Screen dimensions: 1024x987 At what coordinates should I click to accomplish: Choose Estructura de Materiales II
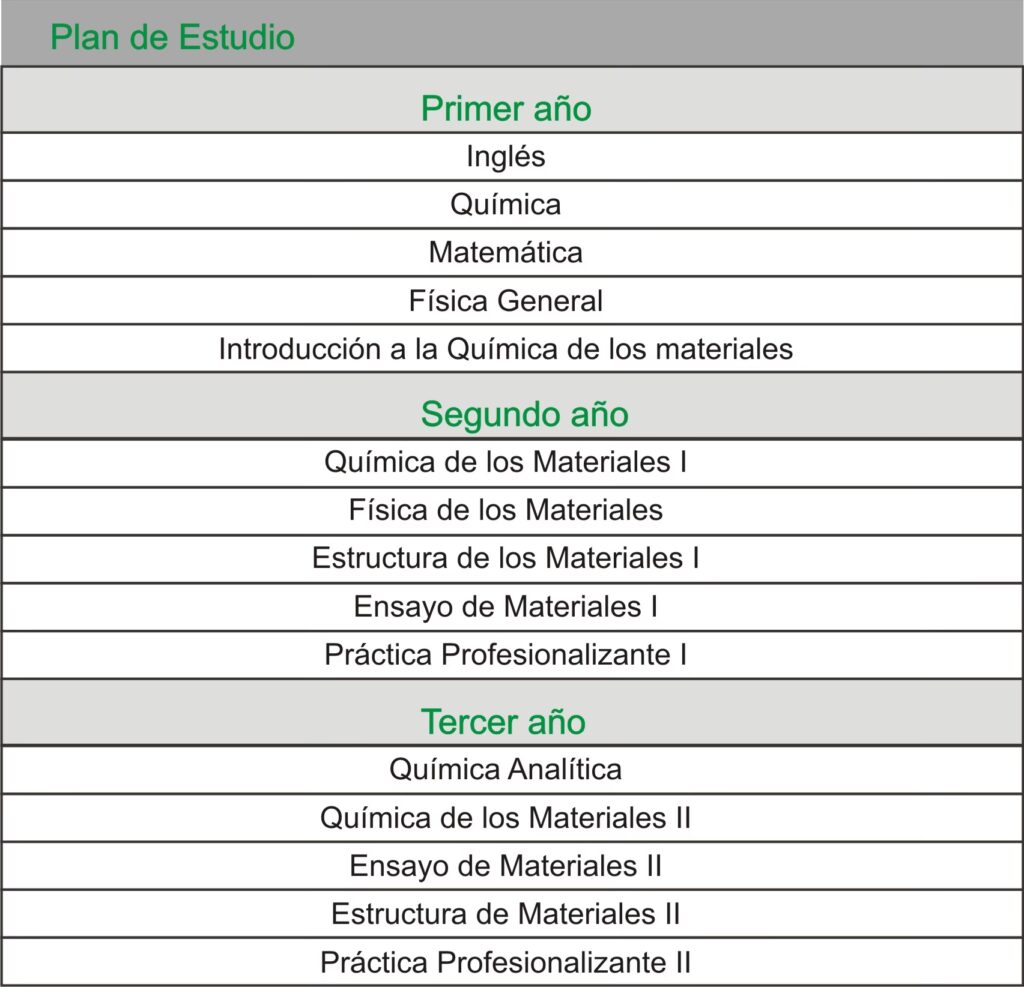click(506, 913)
